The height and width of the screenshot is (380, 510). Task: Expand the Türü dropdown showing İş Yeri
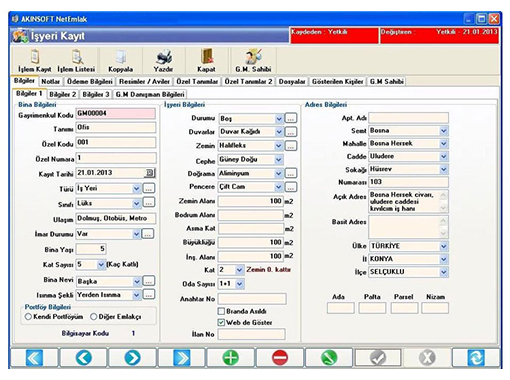coord(136,188)
